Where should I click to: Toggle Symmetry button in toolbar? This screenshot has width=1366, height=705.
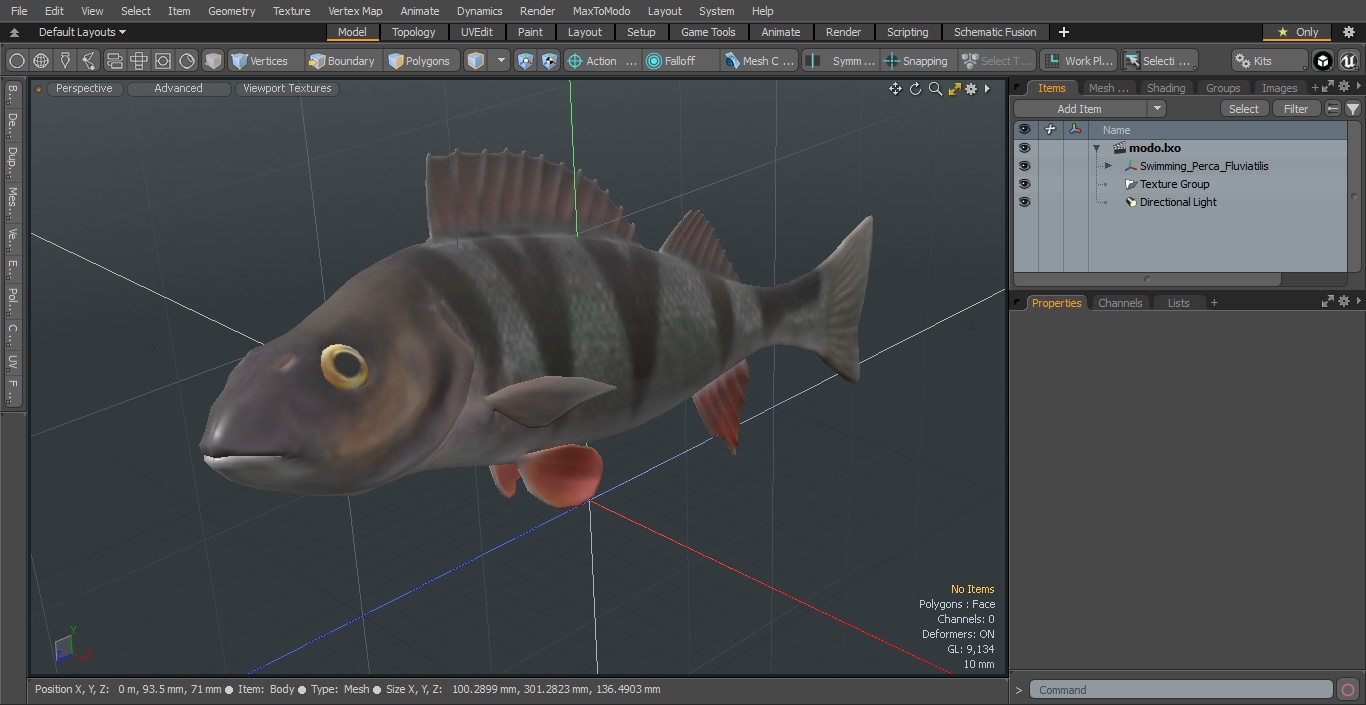(842, 61)
